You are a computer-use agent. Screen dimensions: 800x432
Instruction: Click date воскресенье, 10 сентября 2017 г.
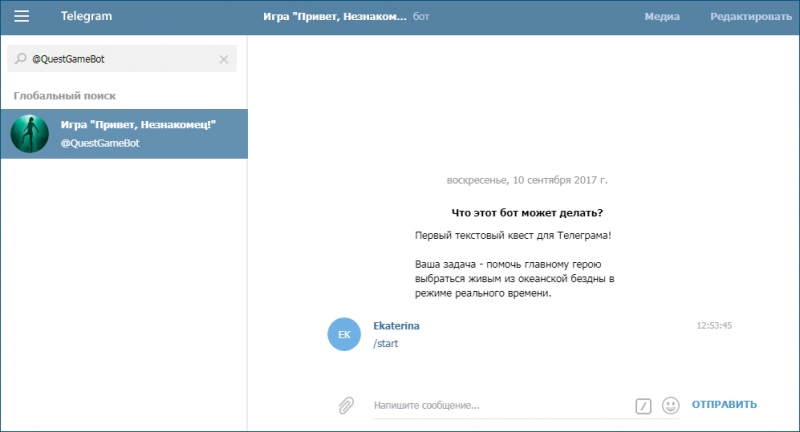pyautogui.click(x=527, y=180)
